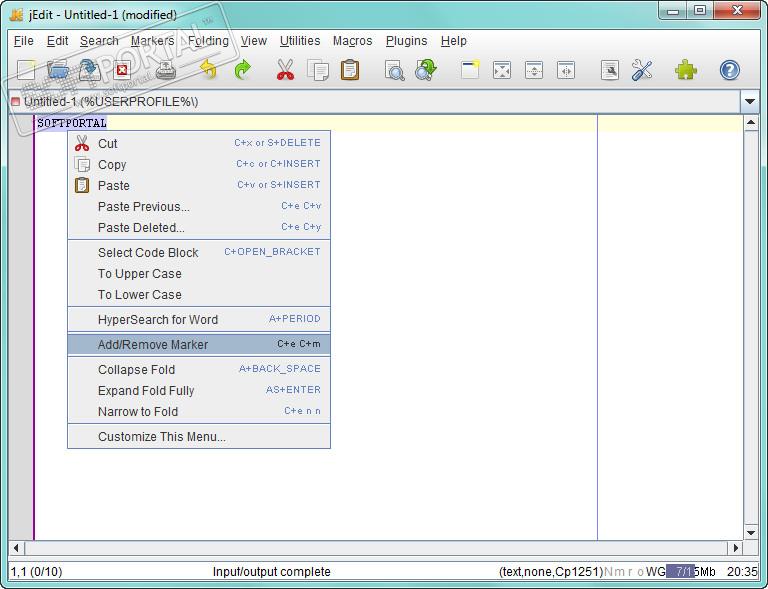Choose HyperSearch for Word entry

point(199,320)
